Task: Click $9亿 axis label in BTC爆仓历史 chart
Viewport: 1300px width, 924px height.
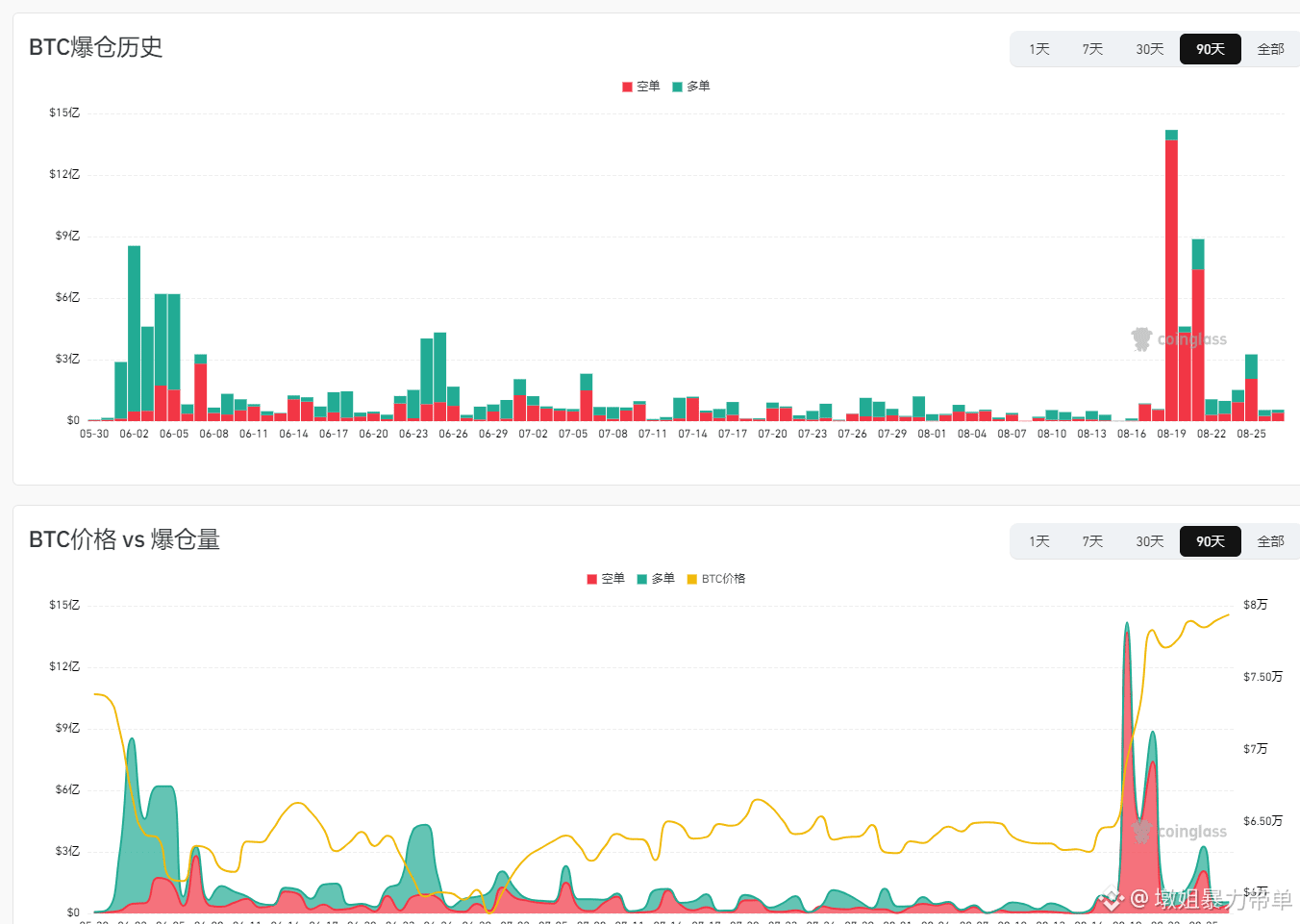Action: (67, 236)
